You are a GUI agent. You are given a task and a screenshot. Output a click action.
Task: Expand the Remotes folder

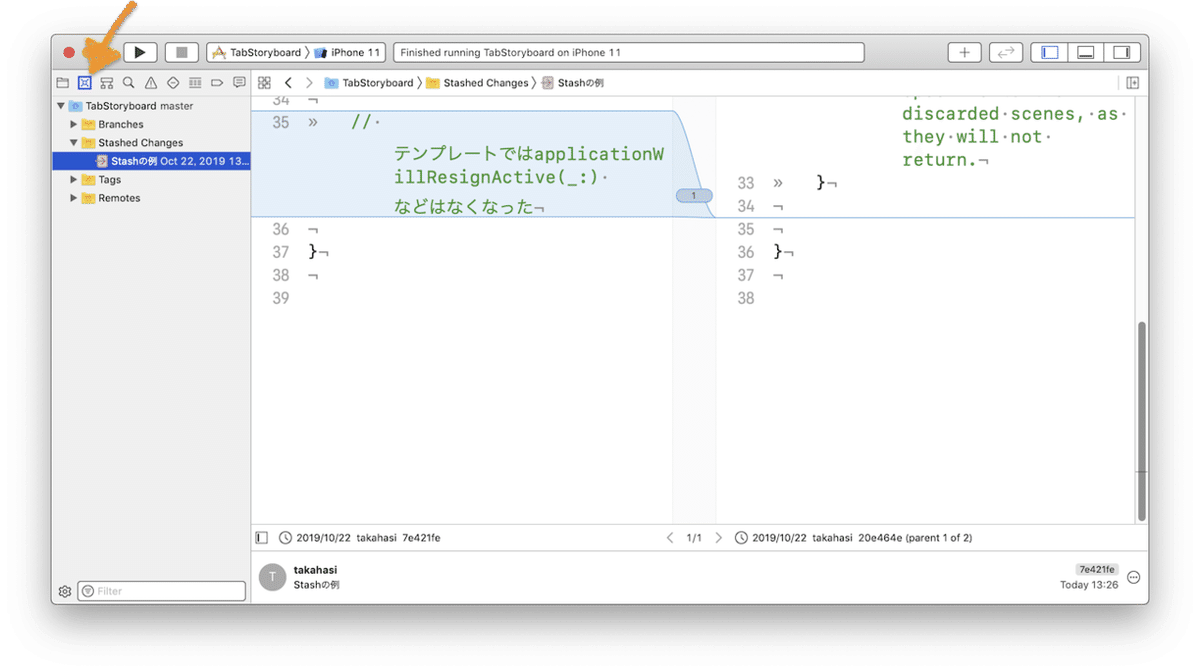pos(73,198)
